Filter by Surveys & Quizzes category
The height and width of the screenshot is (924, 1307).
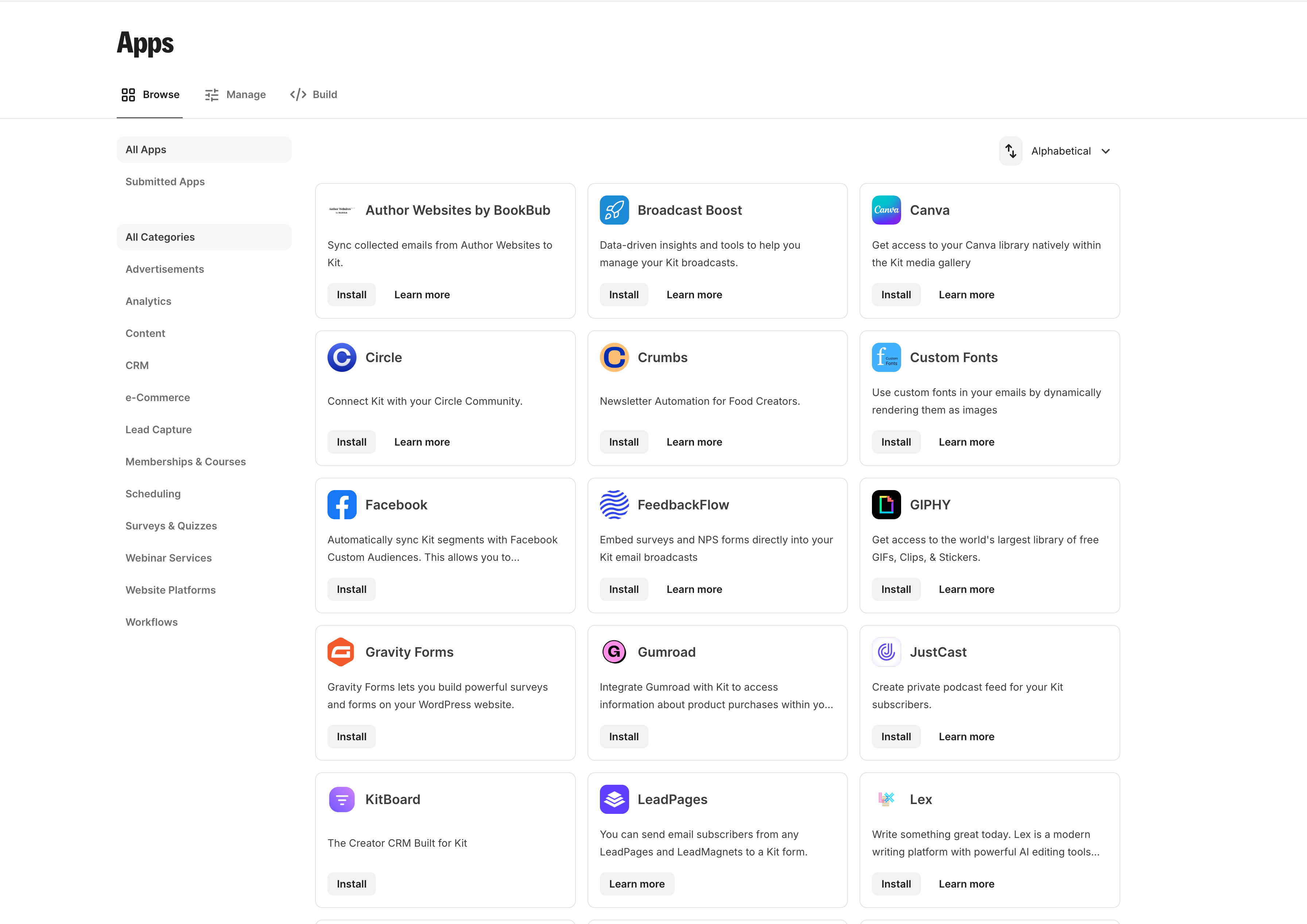(x=204, y=526)
